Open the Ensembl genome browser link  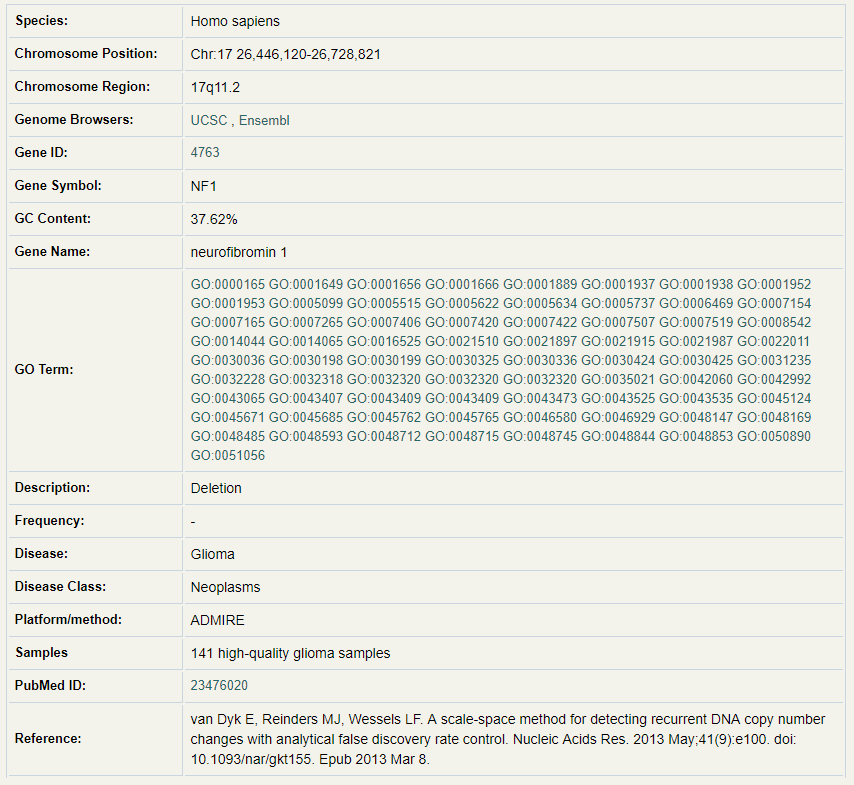pos(264,120)
